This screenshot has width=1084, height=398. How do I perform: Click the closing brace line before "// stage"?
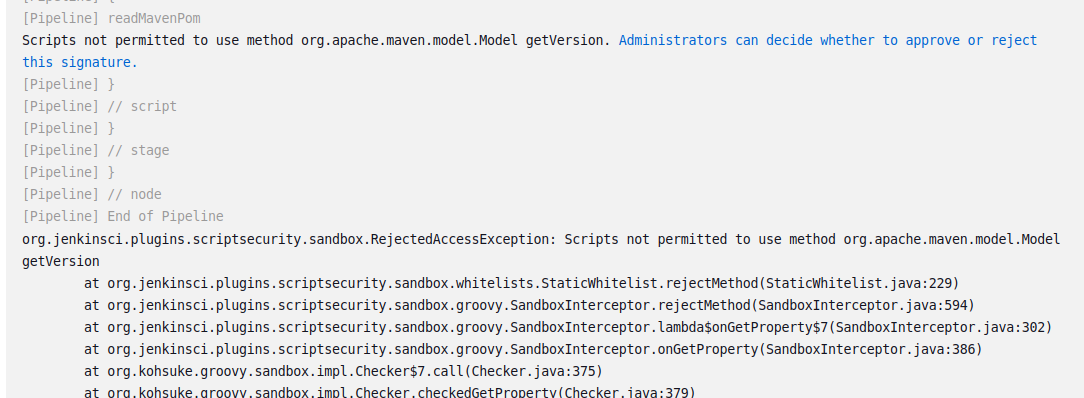click(x=68, y=129)
